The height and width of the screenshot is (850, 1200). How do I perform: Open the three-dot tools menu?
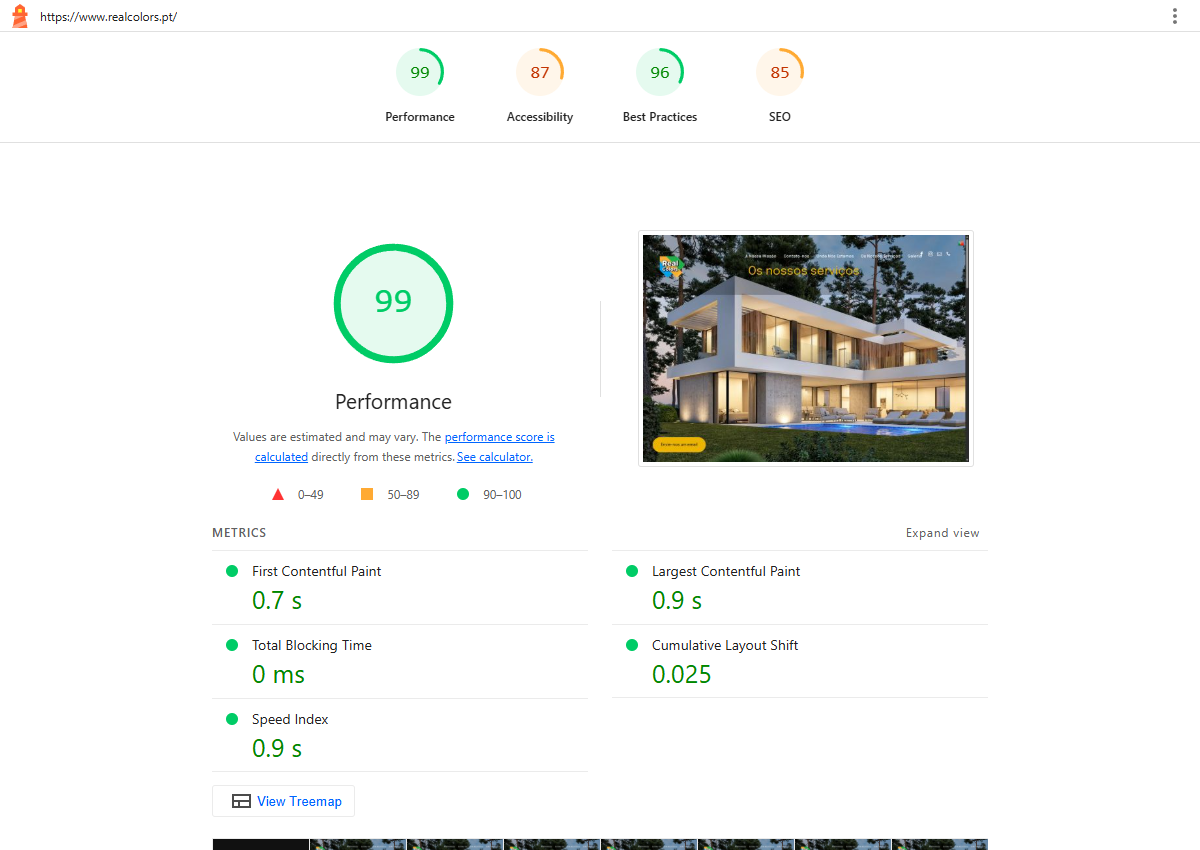pos(1175,16)
